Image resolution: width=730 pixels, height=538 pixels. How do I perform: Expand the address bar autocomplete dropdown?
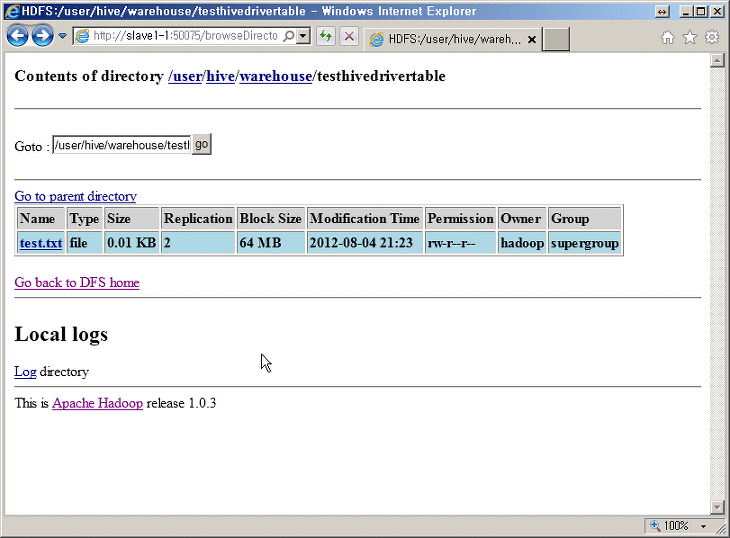304,37
